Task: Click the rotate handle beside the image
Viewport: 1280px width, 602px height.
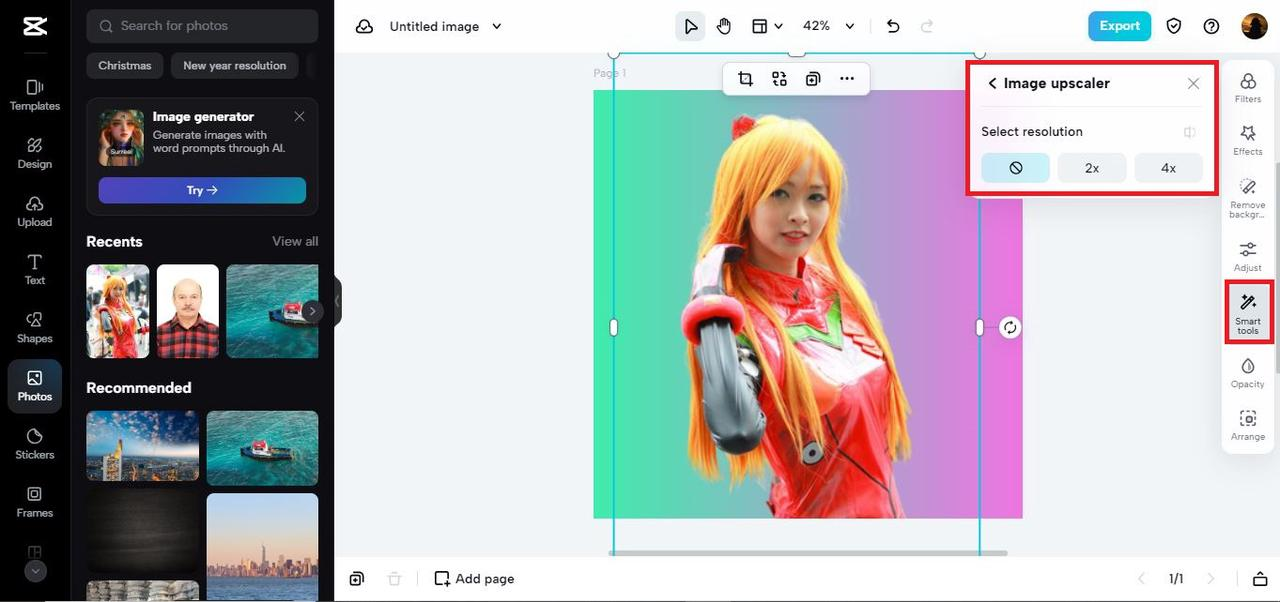Action: coord(1010,327)
